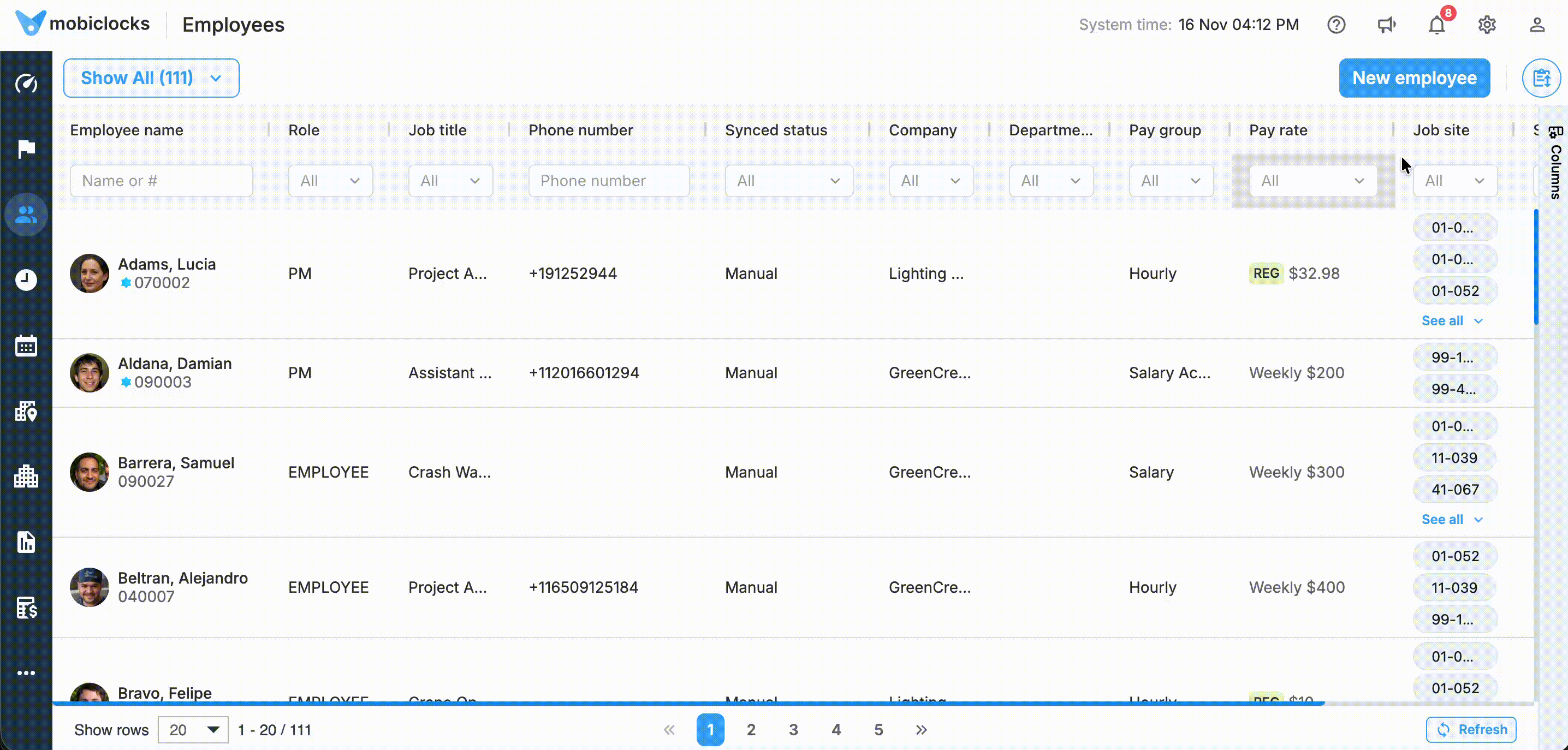The width and height of the screenshot is (1568, 750).
Task: Open the dashboard speedometer icon in sidebar
Action: coord(26,84)
